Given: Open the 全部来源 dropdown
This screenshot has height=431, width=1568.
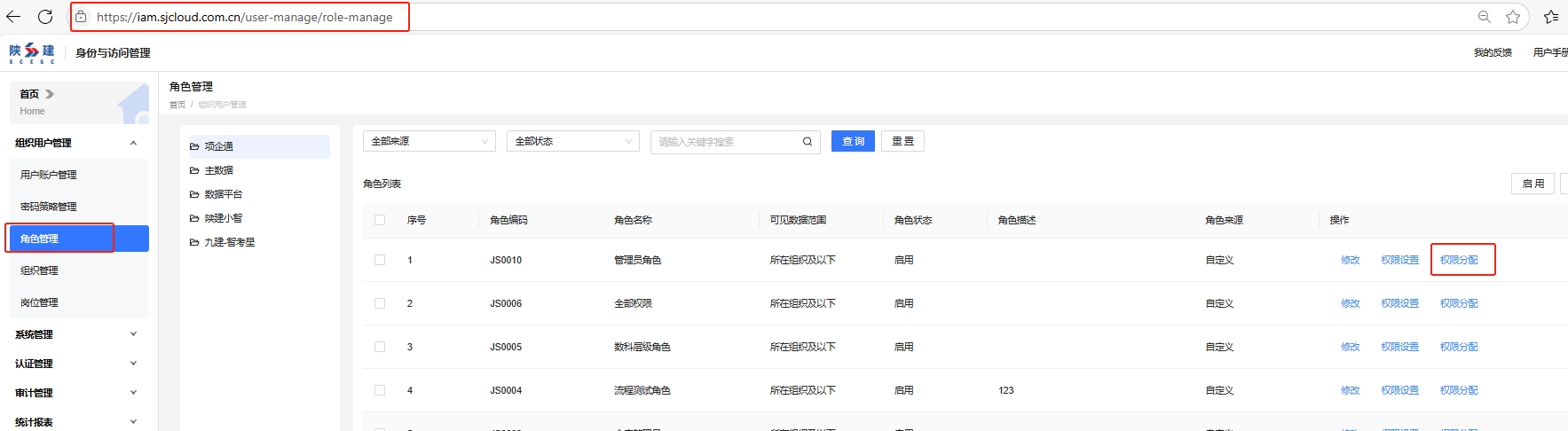Looking at the screenshot, I should (x=429, y=142).
